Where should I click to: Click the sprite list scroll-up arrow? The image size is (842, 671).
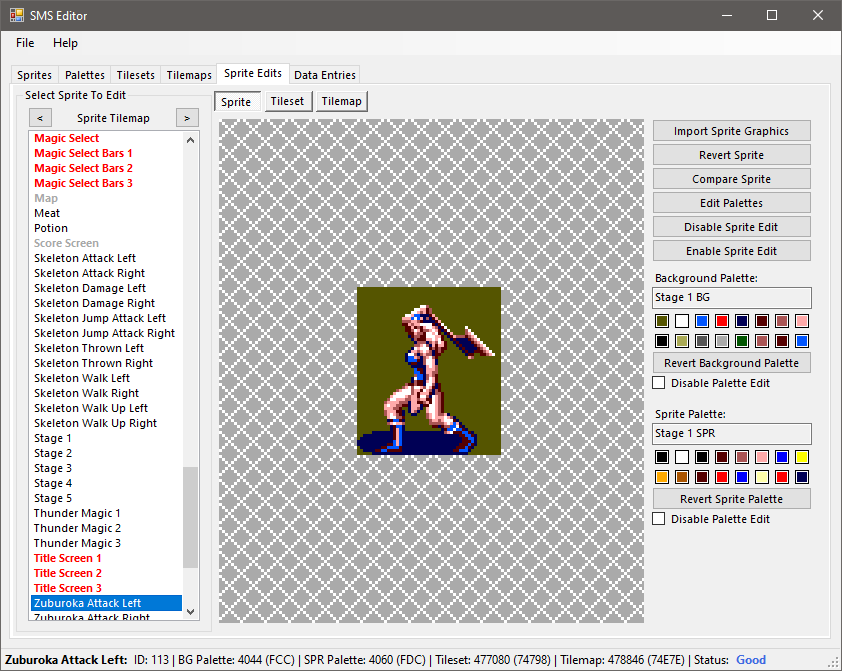190,140
